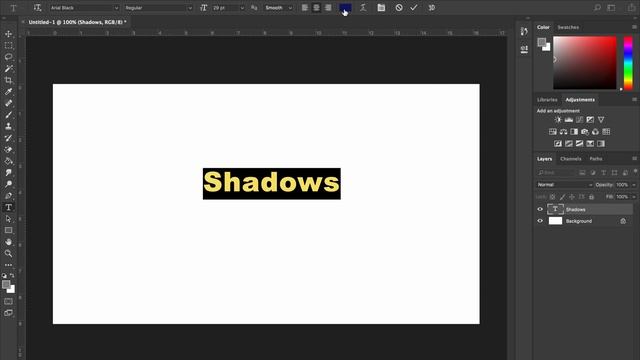Align the text left
This screenshot has height=360, width=640.
point(304,8)
